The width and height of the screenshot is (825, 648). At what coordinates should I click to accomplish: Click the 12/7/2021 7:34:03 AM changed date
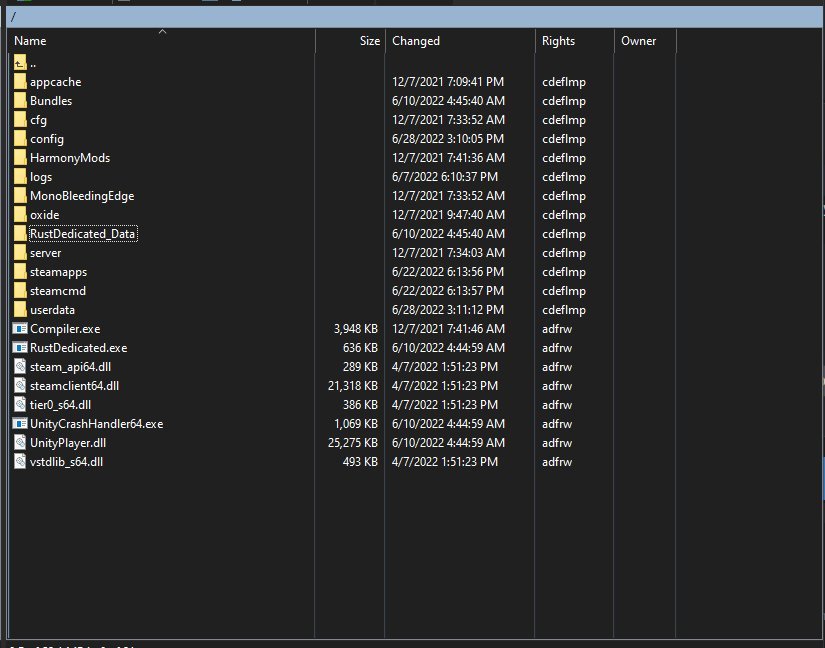click(448, 253)
